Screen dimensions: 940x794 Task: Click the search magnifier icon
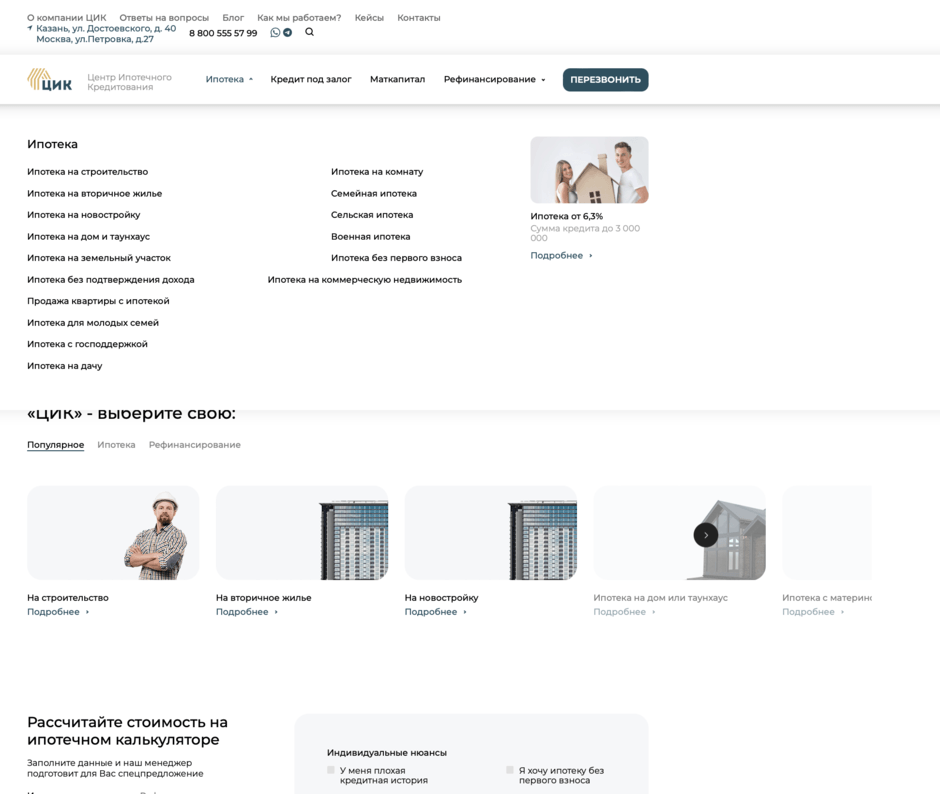click(309, 32)
